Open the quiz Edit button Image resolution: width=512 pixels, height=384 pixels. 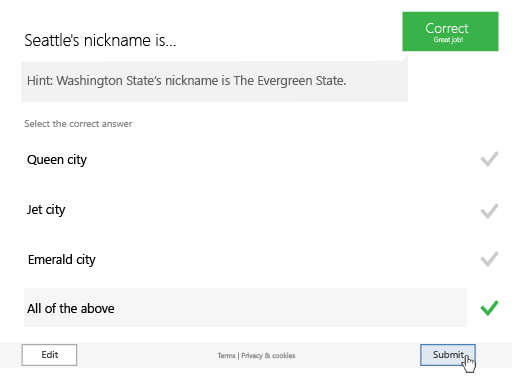tap(49, 355)
